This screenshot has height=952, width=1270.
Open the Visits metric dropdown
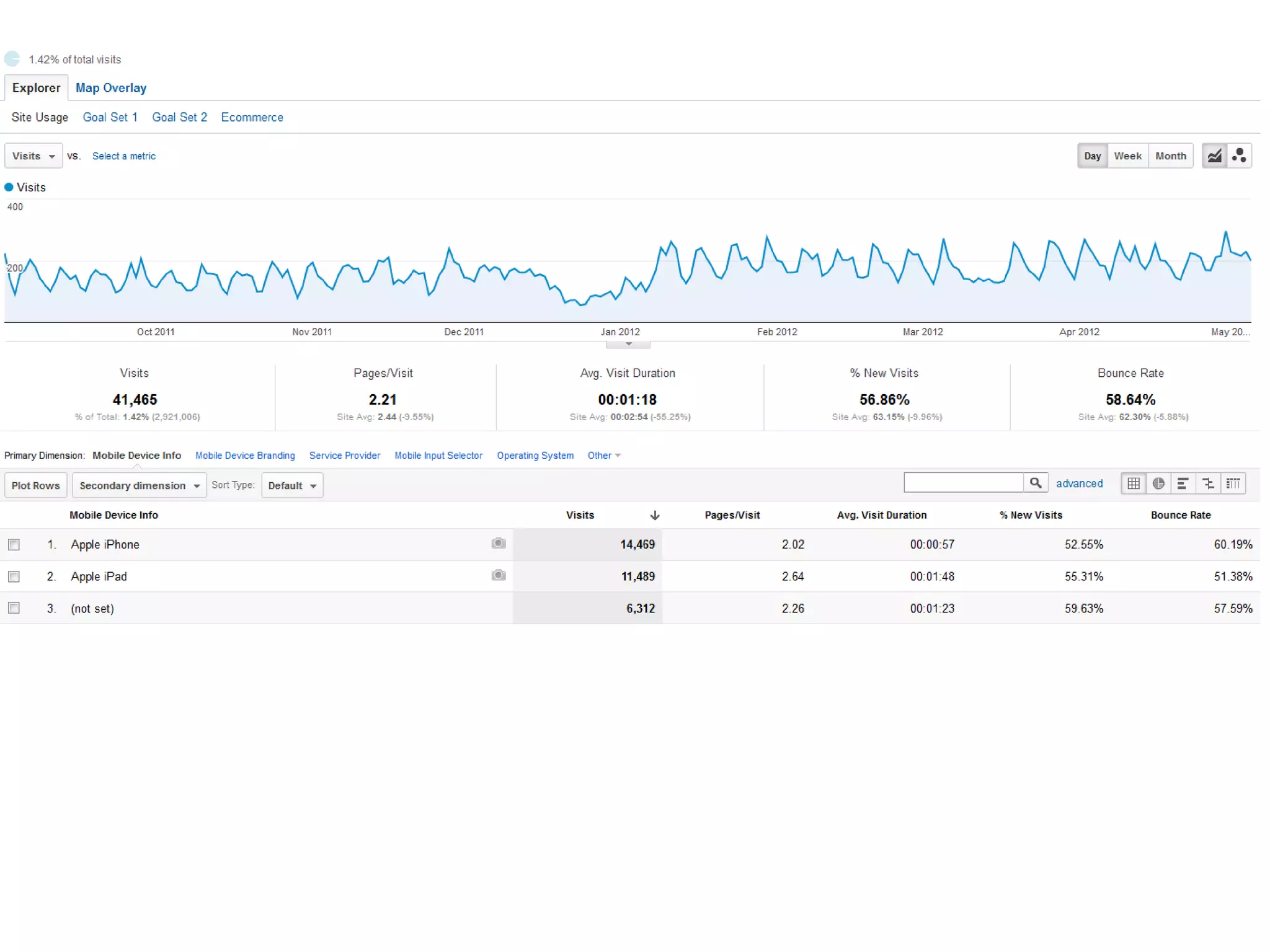tap(33, 156)
